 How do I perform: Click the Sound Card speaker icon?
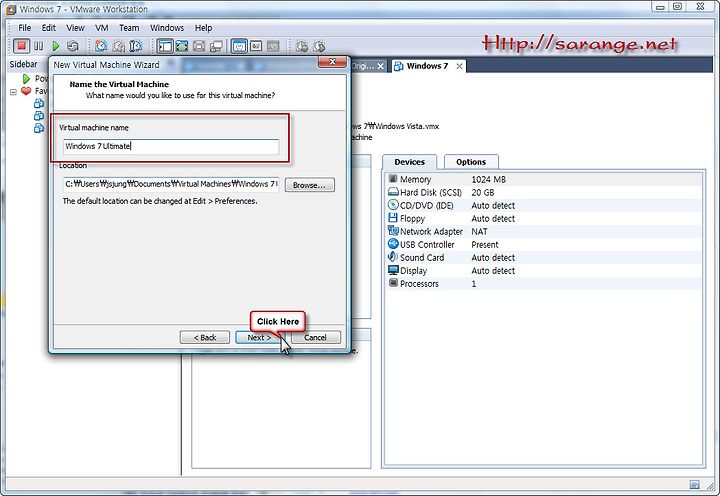(393, 257)
